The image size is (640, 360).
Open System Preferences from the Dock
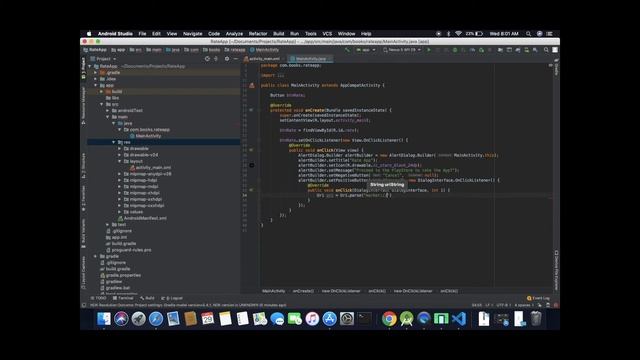coord(347,318)
